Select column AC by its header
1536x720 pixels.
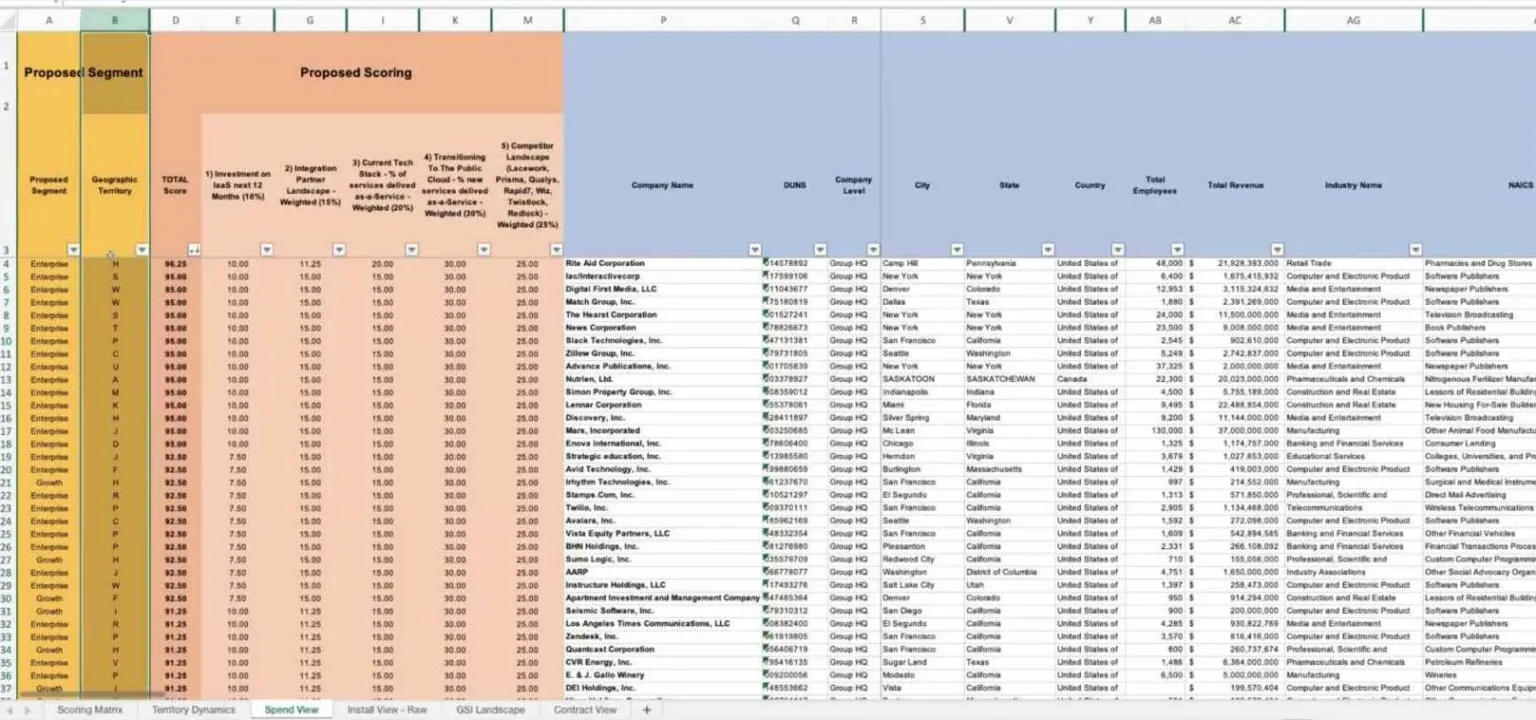click(1235, 20)
